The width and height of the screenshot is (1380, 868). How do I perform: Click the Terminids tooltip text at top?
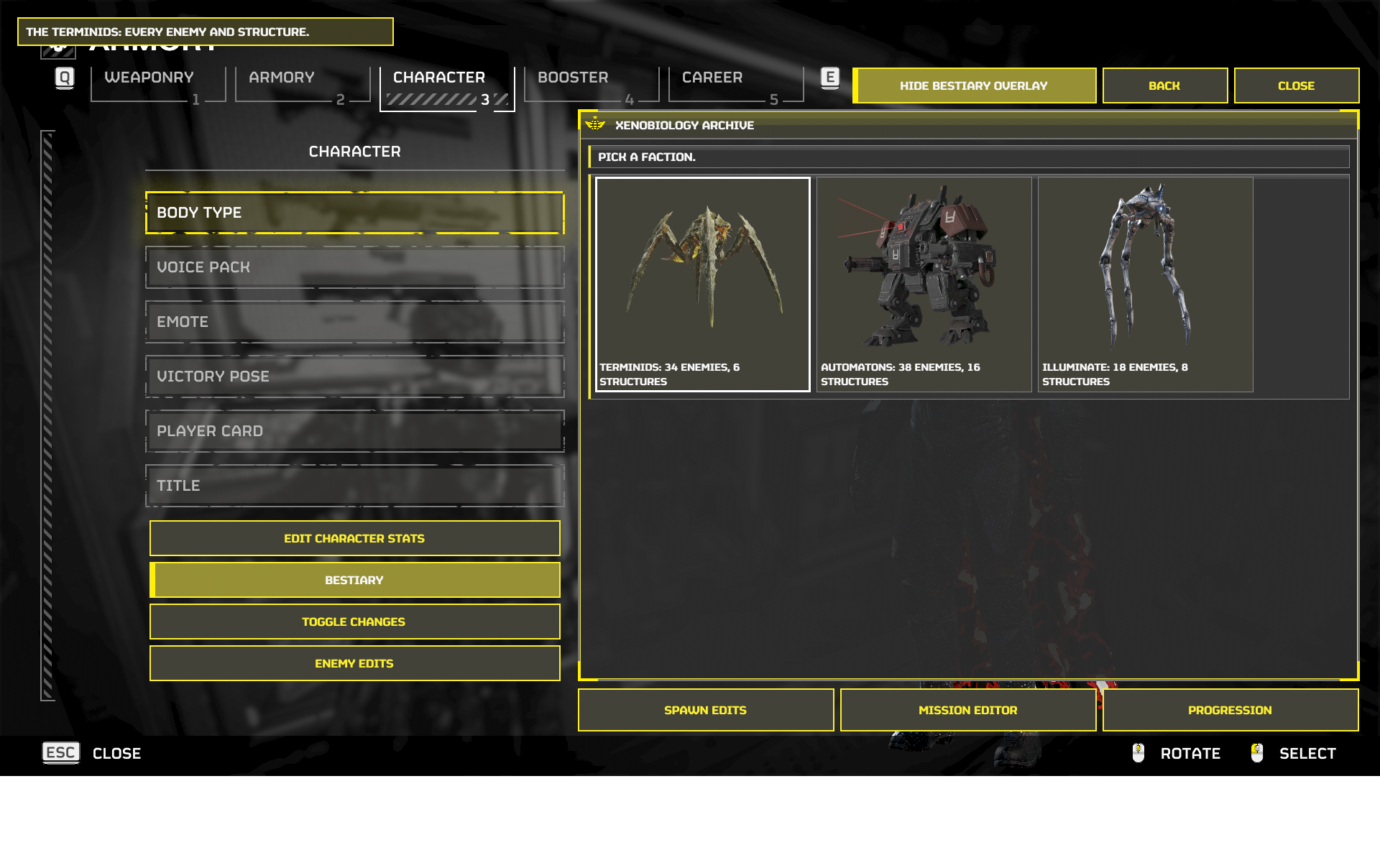pos(167,32)
